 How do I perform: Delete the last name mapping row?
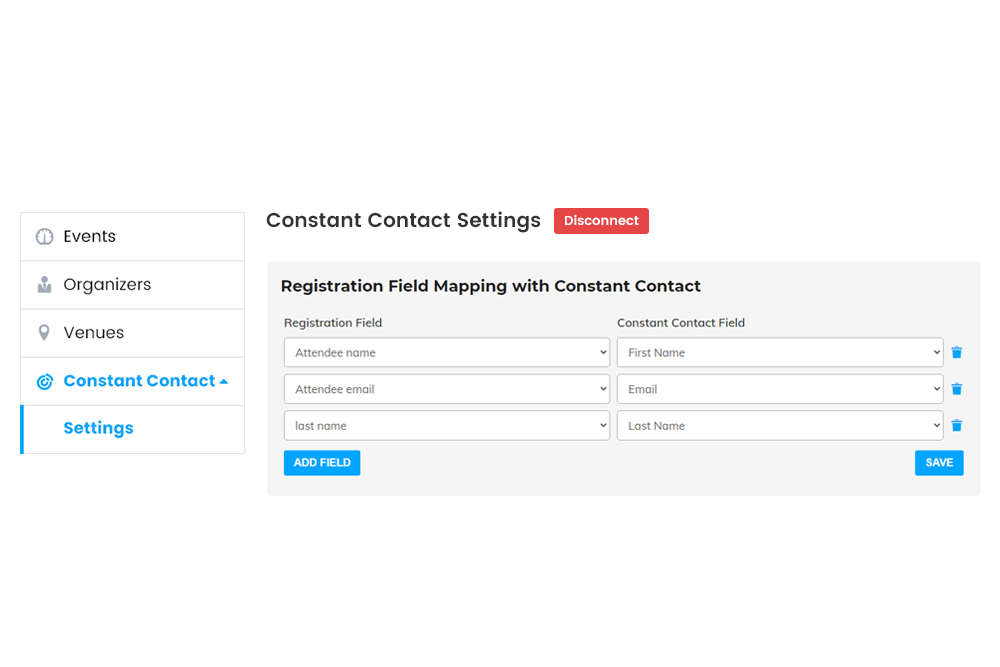click(957, 425)
